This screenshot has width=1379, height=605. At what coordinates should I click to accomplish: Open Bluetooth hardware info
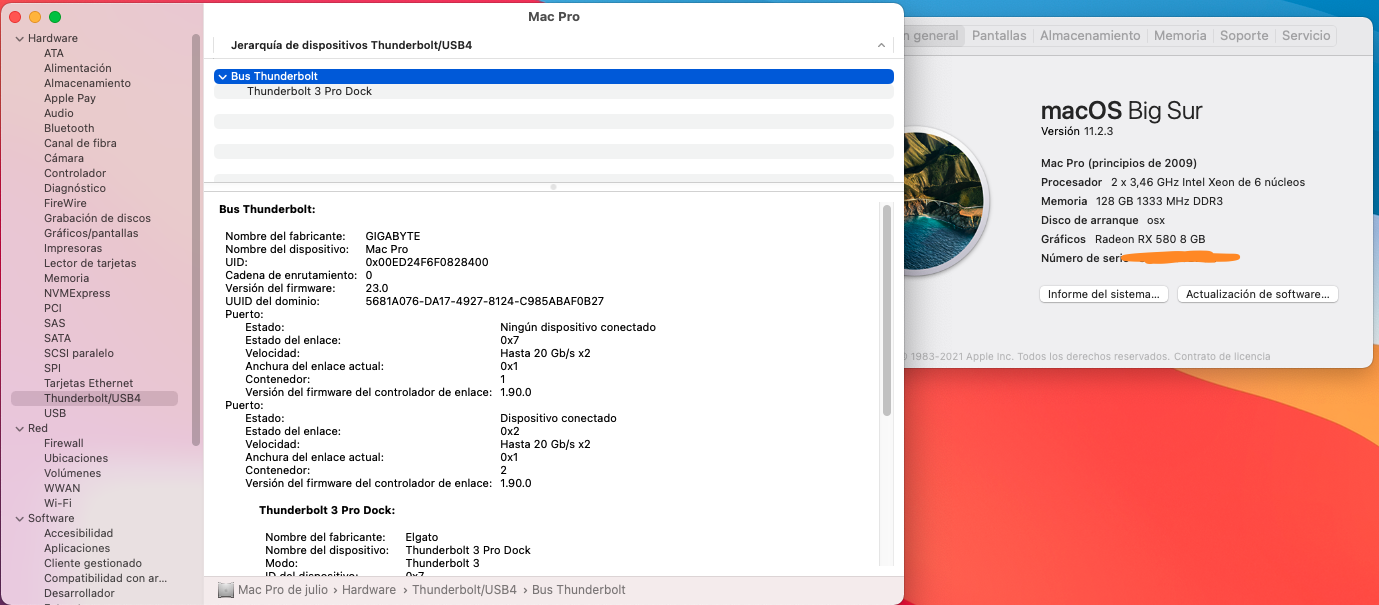(x=69, y=128)
